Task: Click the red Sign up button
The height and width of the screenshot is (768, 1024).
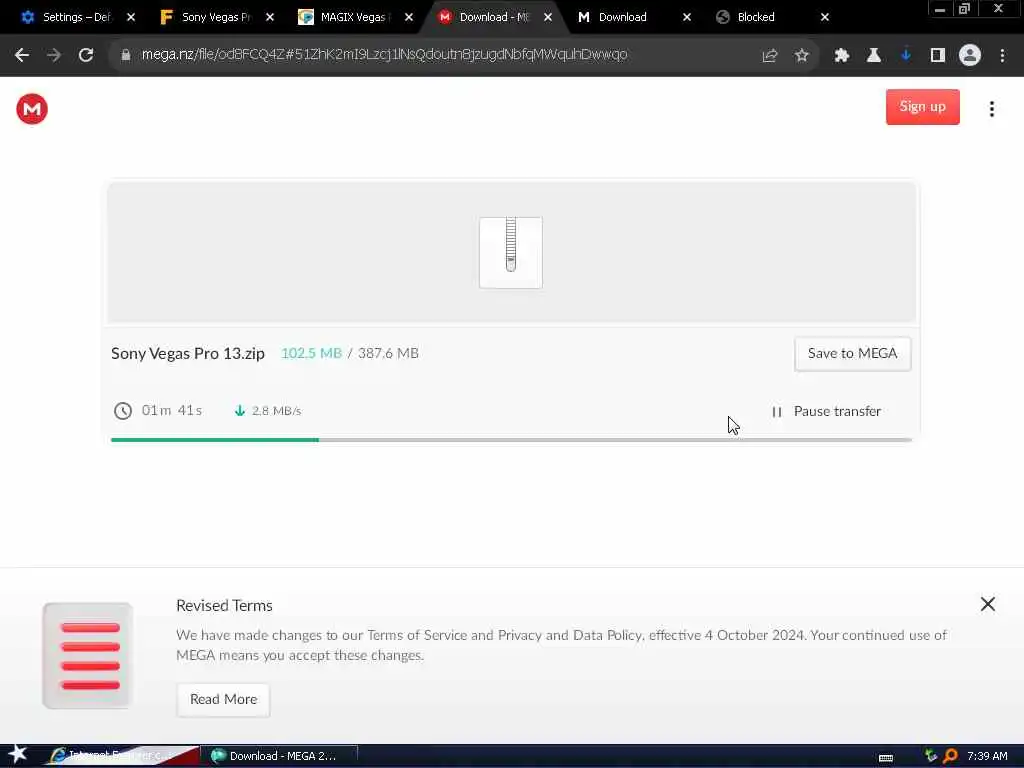Action: coord(922,107)
